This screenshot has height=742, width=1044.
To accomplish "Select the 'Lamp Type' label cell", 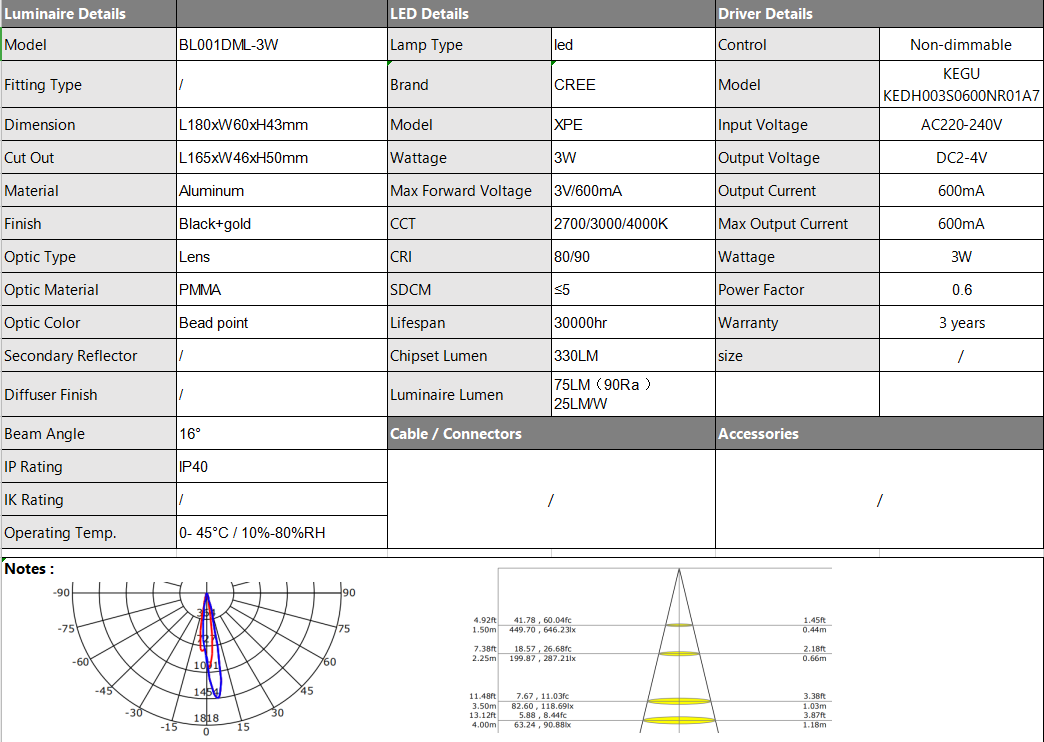I will [469, 45].
